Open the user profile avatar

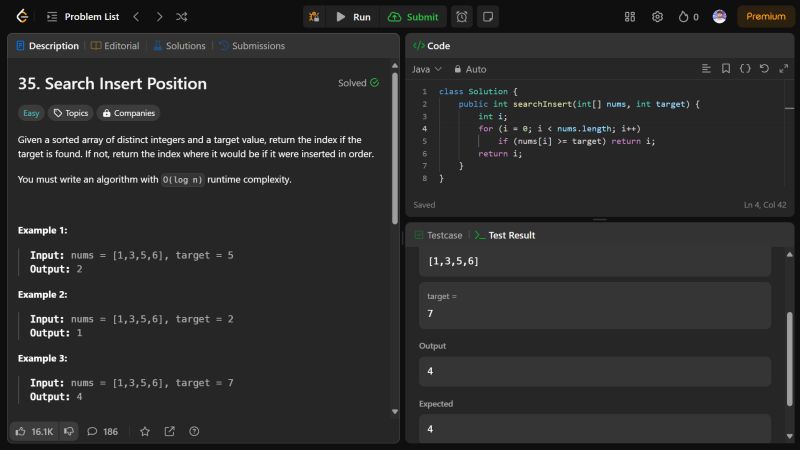[719, 17]
